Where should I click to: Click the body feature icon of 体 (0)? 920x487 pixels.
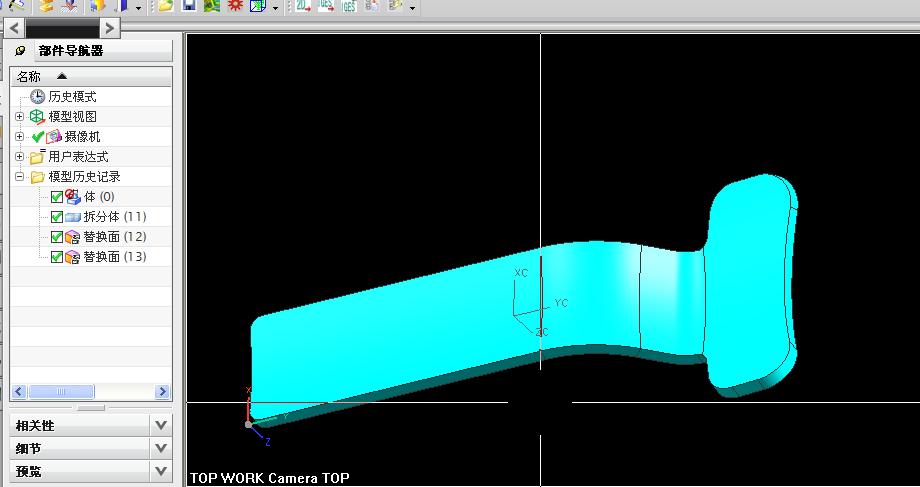tap(73, 197)
